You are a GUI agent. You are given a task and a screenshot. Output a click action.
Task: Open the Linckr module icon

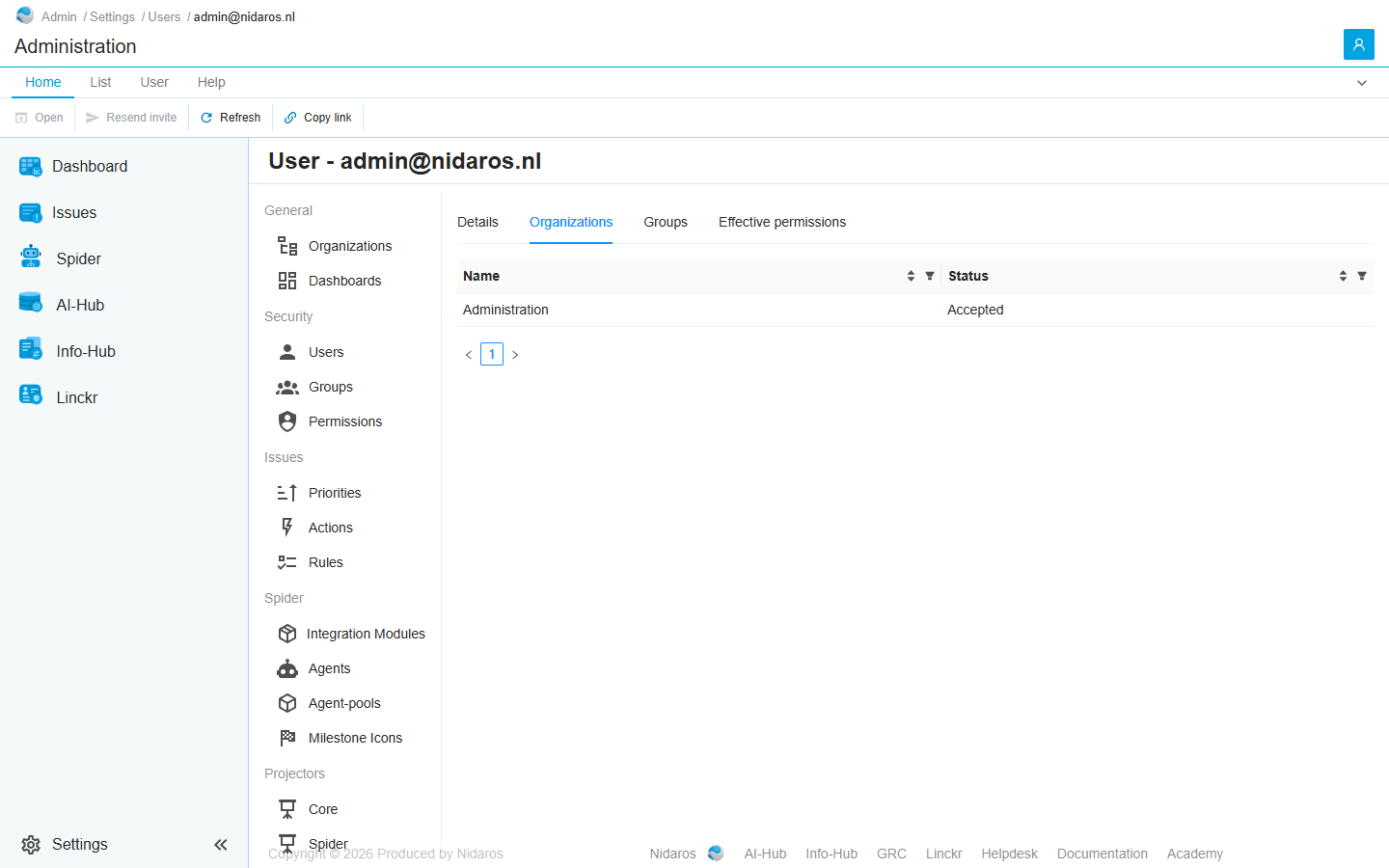[30, 394]
